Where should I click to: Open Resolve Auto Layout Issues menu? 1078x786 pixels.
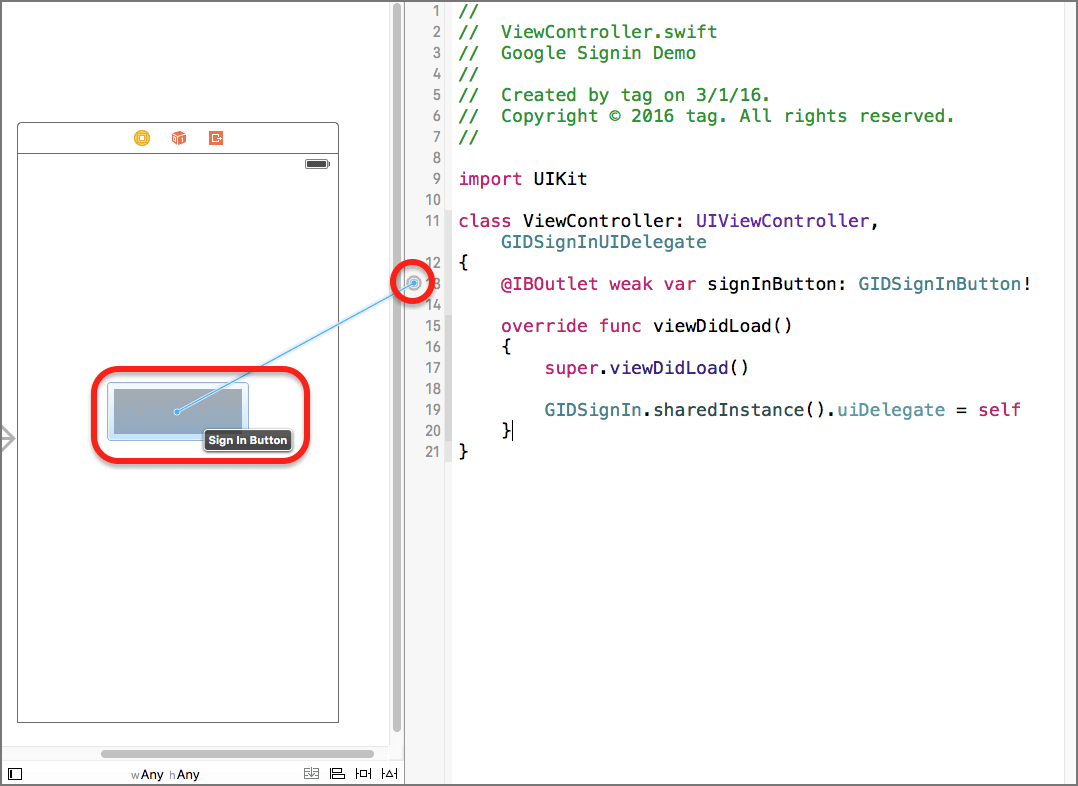390,774
